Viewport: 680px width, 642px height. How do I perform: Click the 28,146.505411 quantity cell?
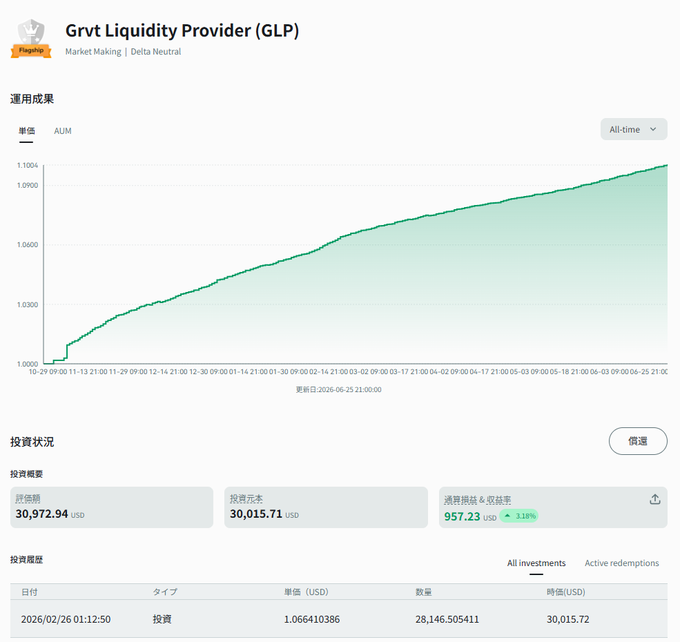click(447, 619)
